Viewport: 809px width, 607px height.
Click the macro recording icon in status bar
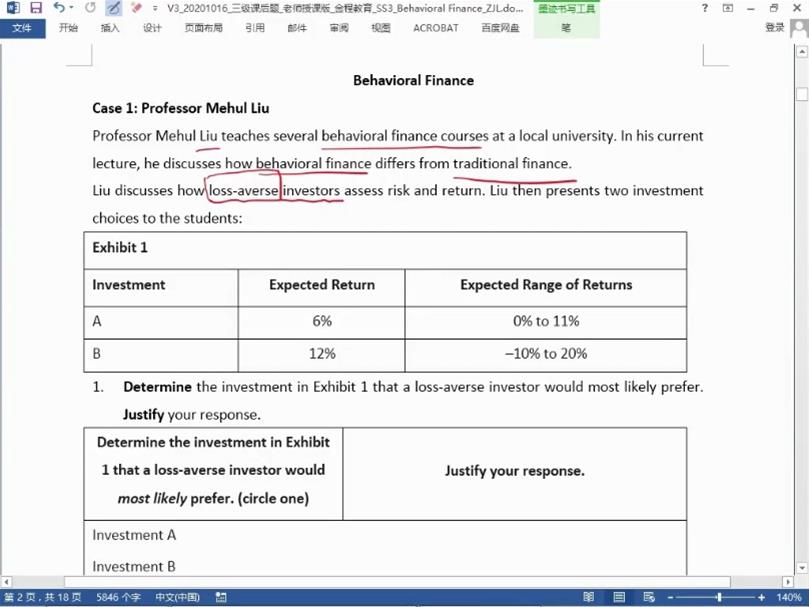click(221, 597)
